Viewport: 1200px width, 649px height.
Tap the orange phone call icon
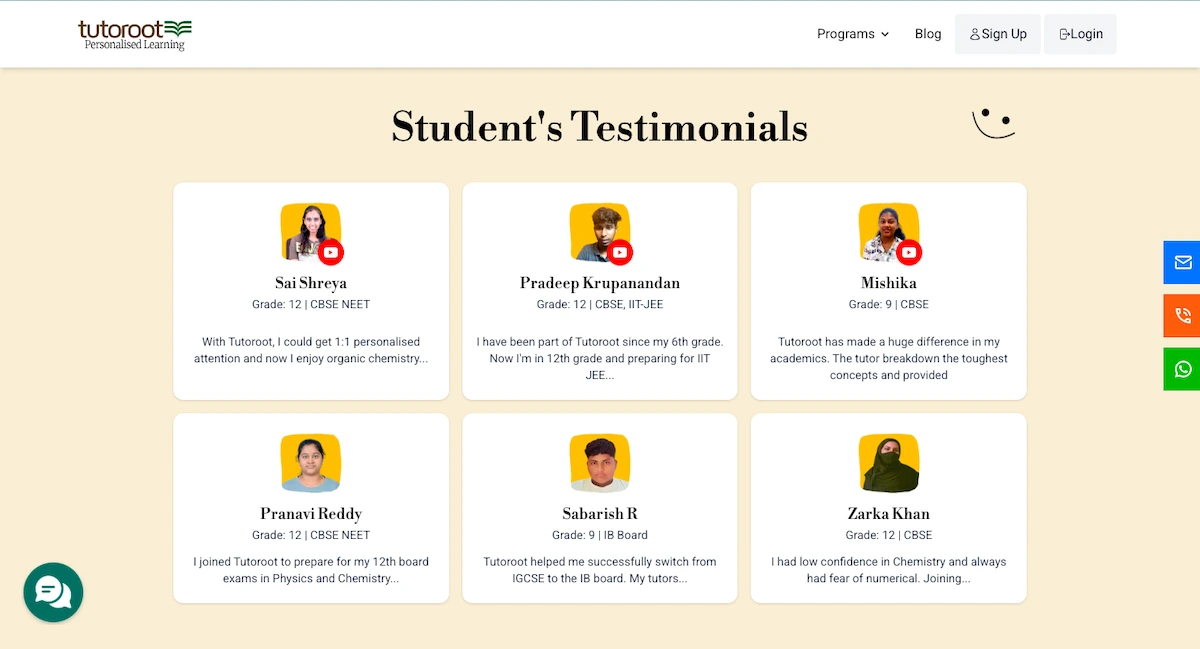tap(1182, 316)
